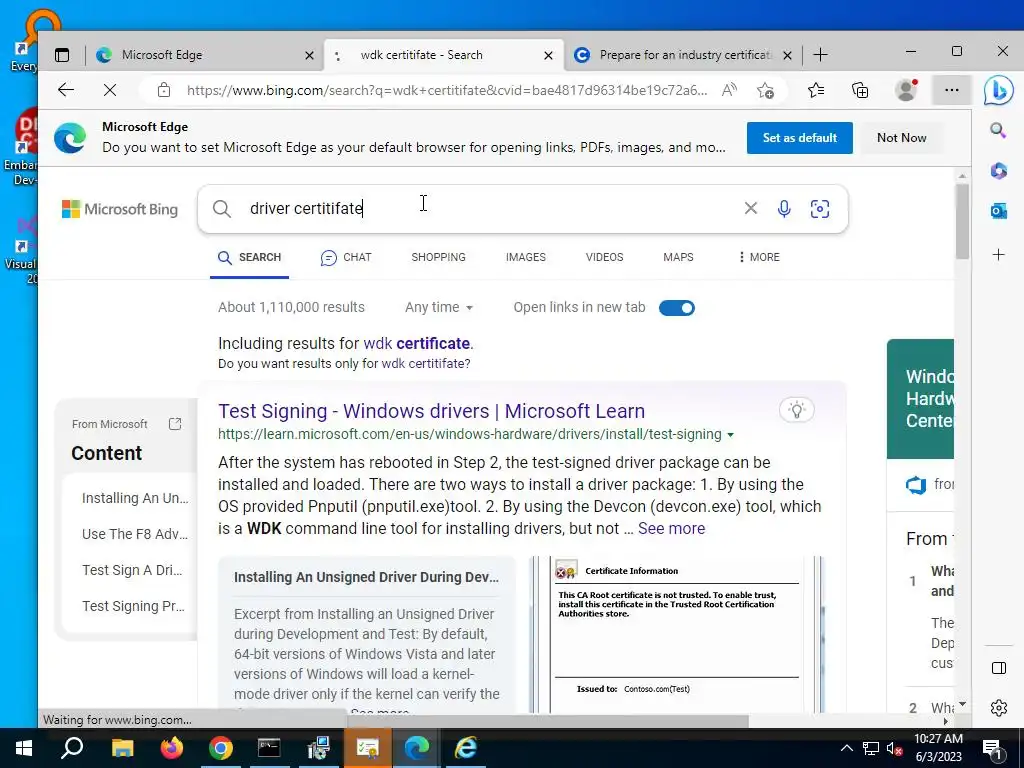Open sidebar search icon
The image size is (1024, 768).
[x=998, y=130]
